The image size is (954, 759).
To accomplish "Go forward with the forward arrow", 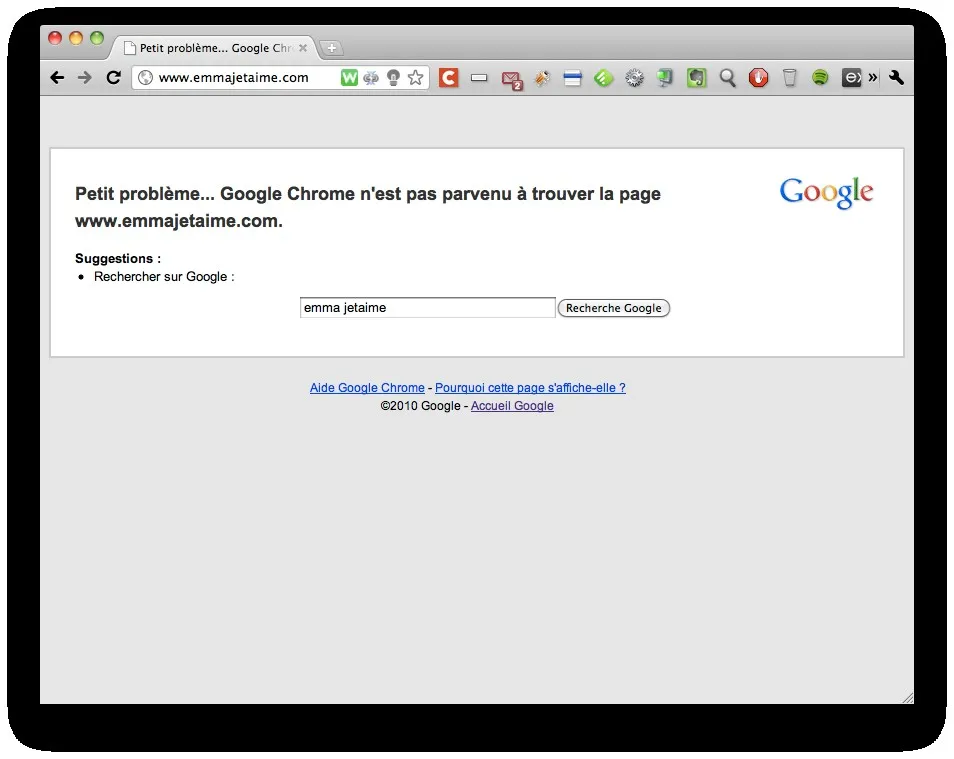I will tap(85, 77).
